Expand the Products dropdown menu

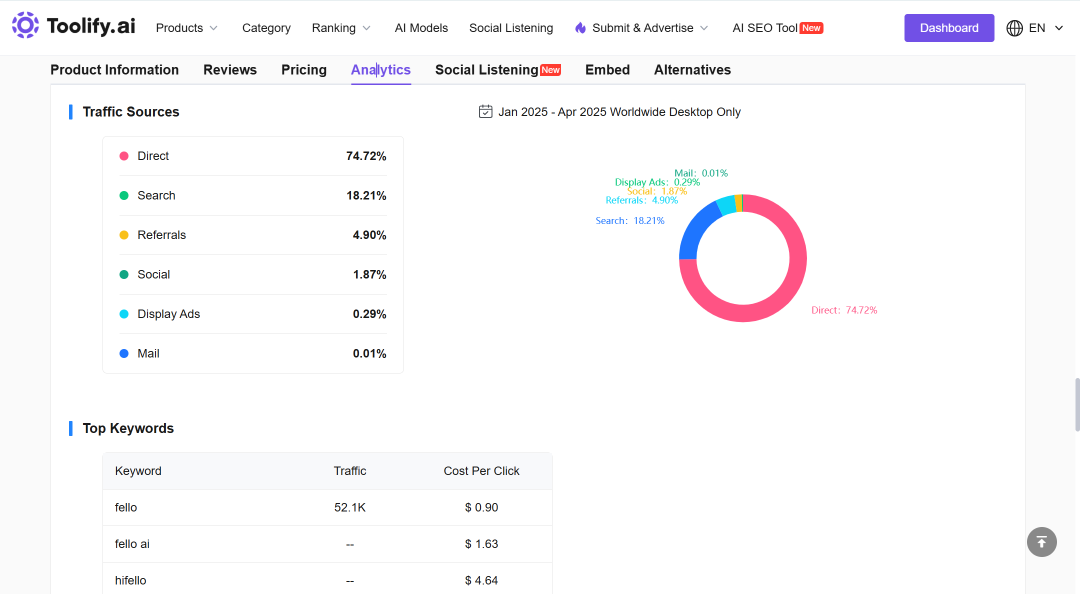click(x=186, y=28)
